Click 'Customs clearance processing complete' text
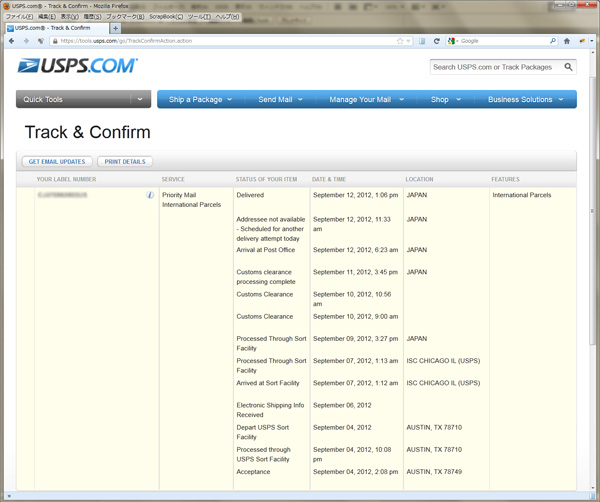600x502 pixels. click(266, 277)
